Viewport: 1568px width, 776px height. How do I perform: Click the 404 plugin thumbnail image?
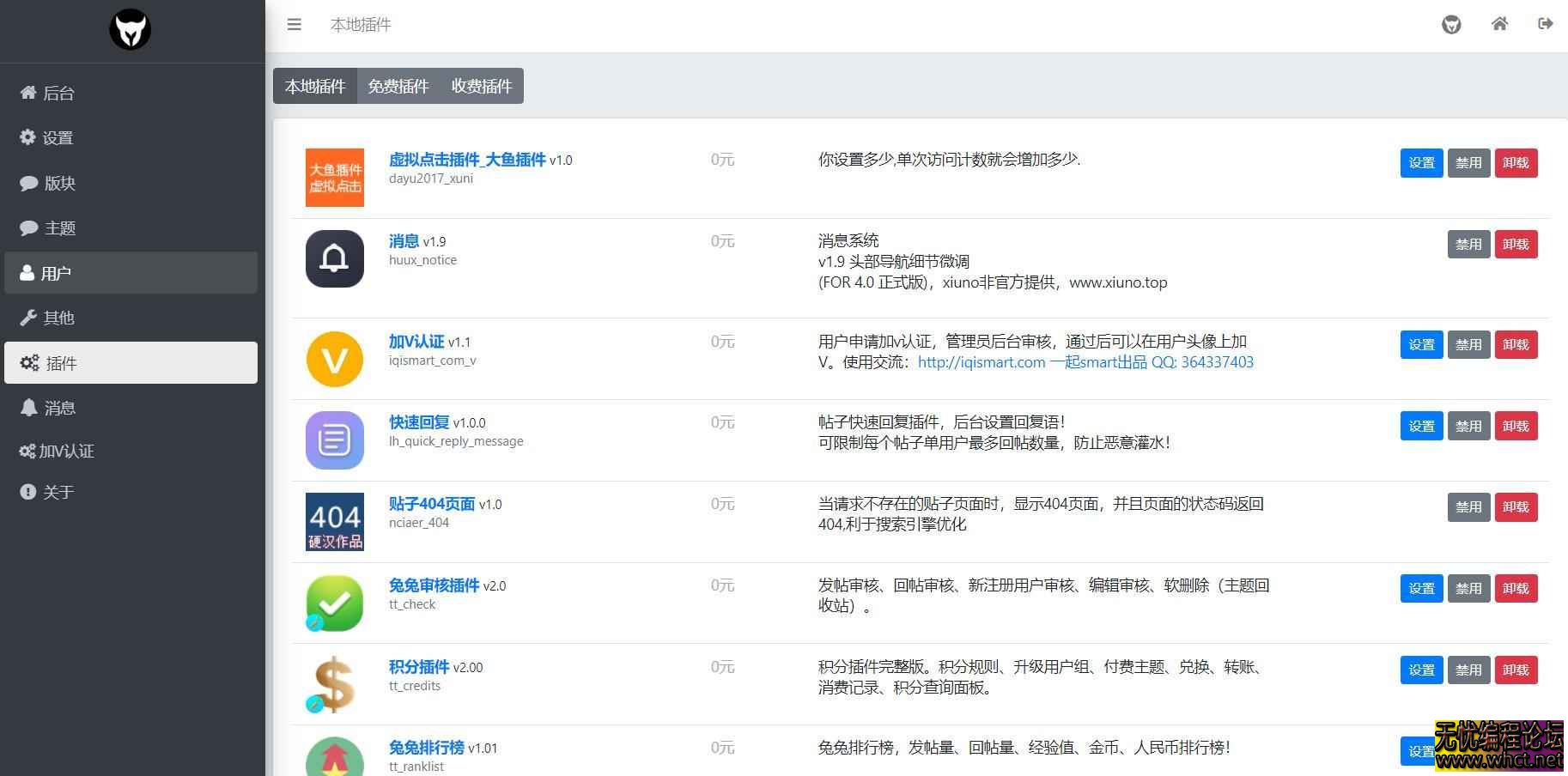coord(334,521)
